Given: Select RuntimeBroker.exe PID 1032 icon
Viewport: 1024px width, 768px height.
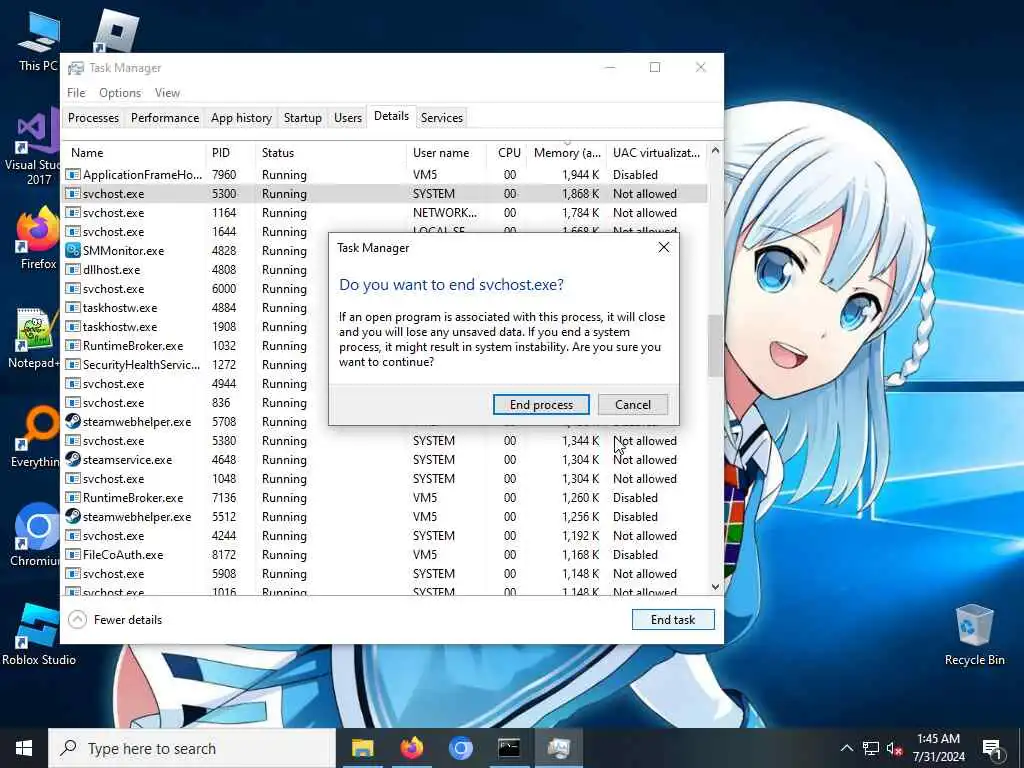Looking at the screenshot, I should point(72,345).
